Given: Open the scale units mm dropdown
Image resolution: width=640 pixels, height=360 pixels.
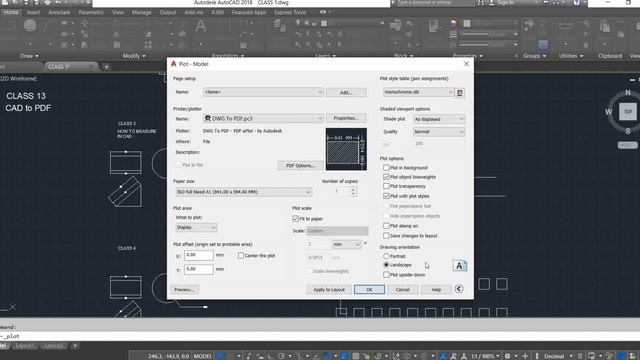Looking at the screenshot, I should [x=347, y=244].
